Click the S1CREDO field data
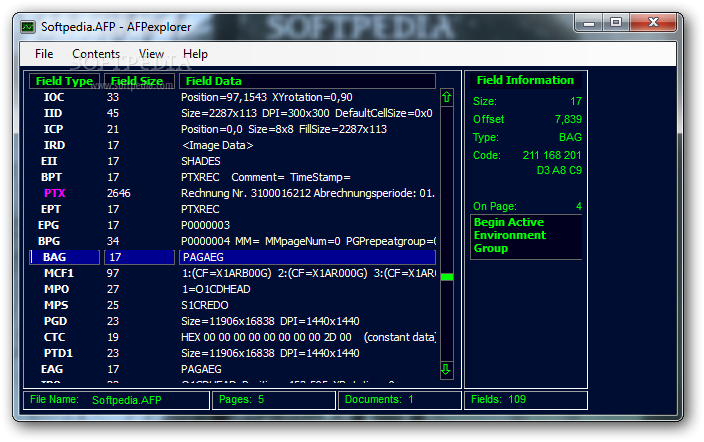The image size is (704, 442). 205,305
